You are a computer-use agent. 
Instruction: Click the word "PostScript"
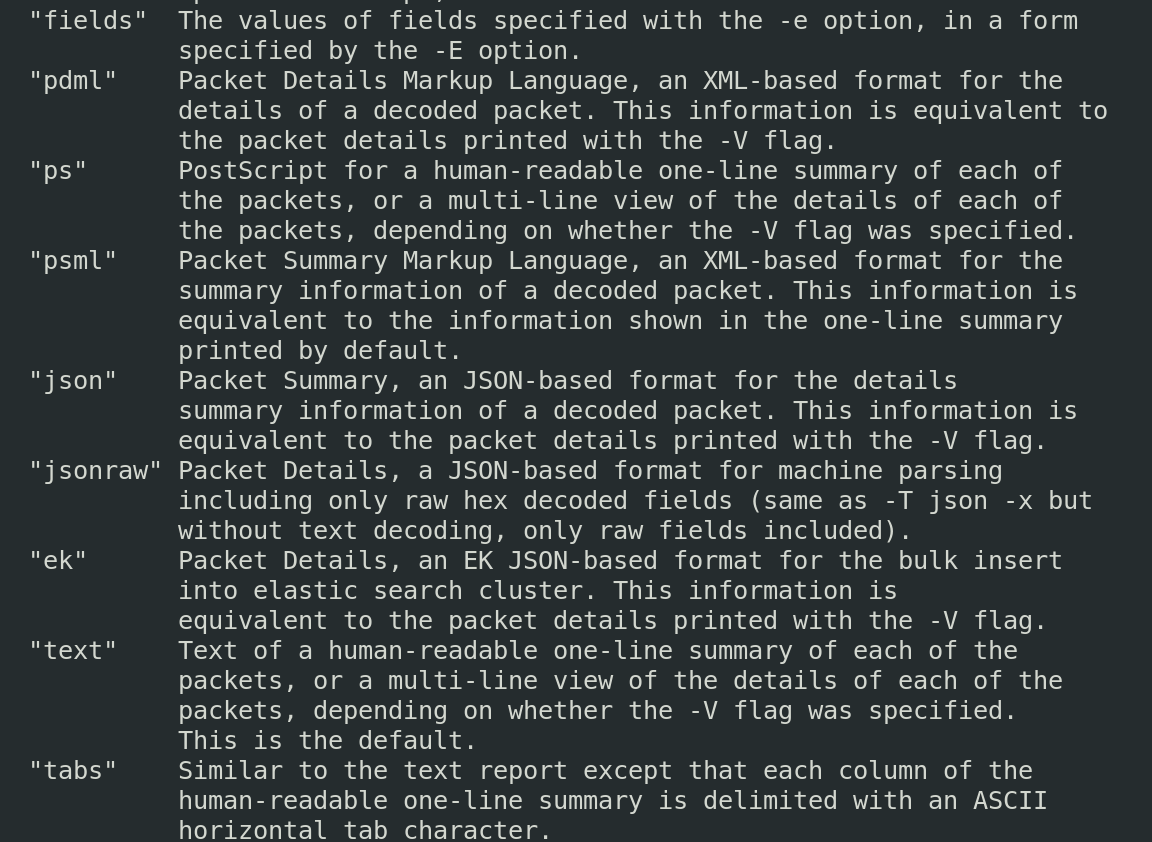[x=253, y=171]
